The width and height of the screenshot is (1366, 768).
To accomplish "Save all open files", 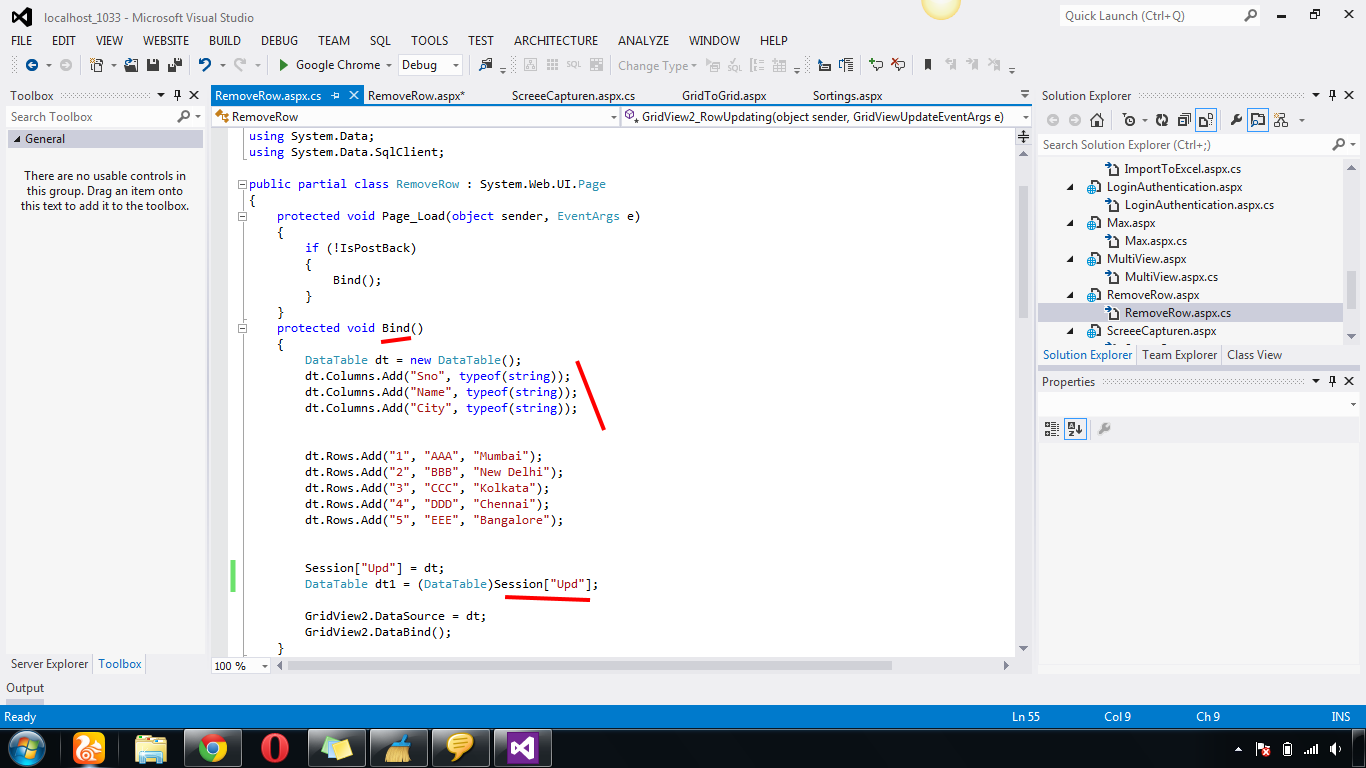I will [x=174, y=65].
